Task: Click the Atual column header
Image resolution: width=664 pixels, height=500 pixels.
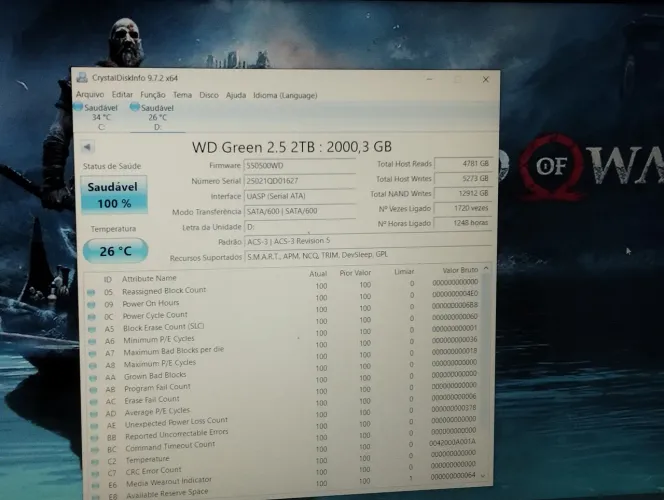Action: pyautogui.click(x=318, y=274)
